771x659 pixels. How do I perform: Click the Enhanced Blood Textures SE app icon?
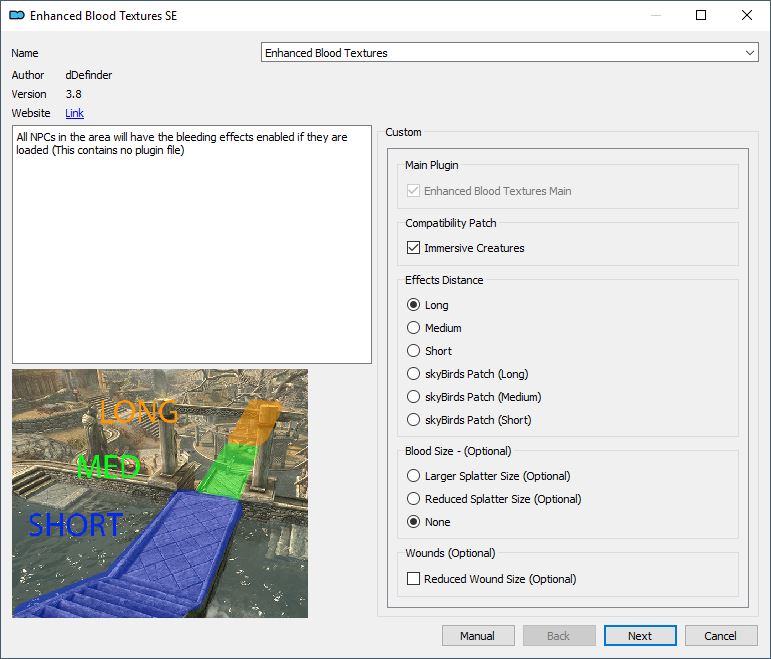(x=17, y=16)
